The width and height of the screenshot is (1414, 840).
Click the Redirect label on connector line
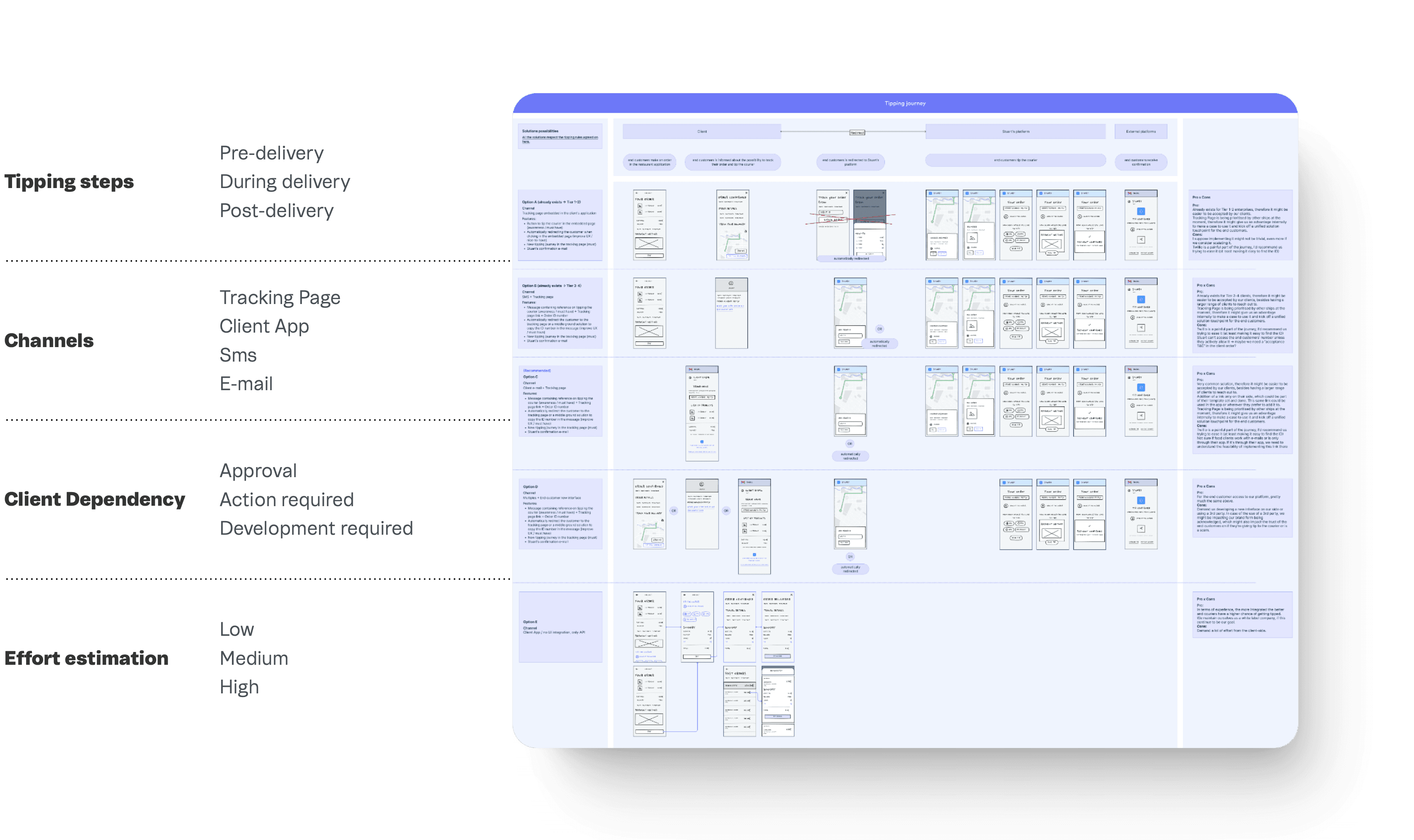[x=857, y=133]
